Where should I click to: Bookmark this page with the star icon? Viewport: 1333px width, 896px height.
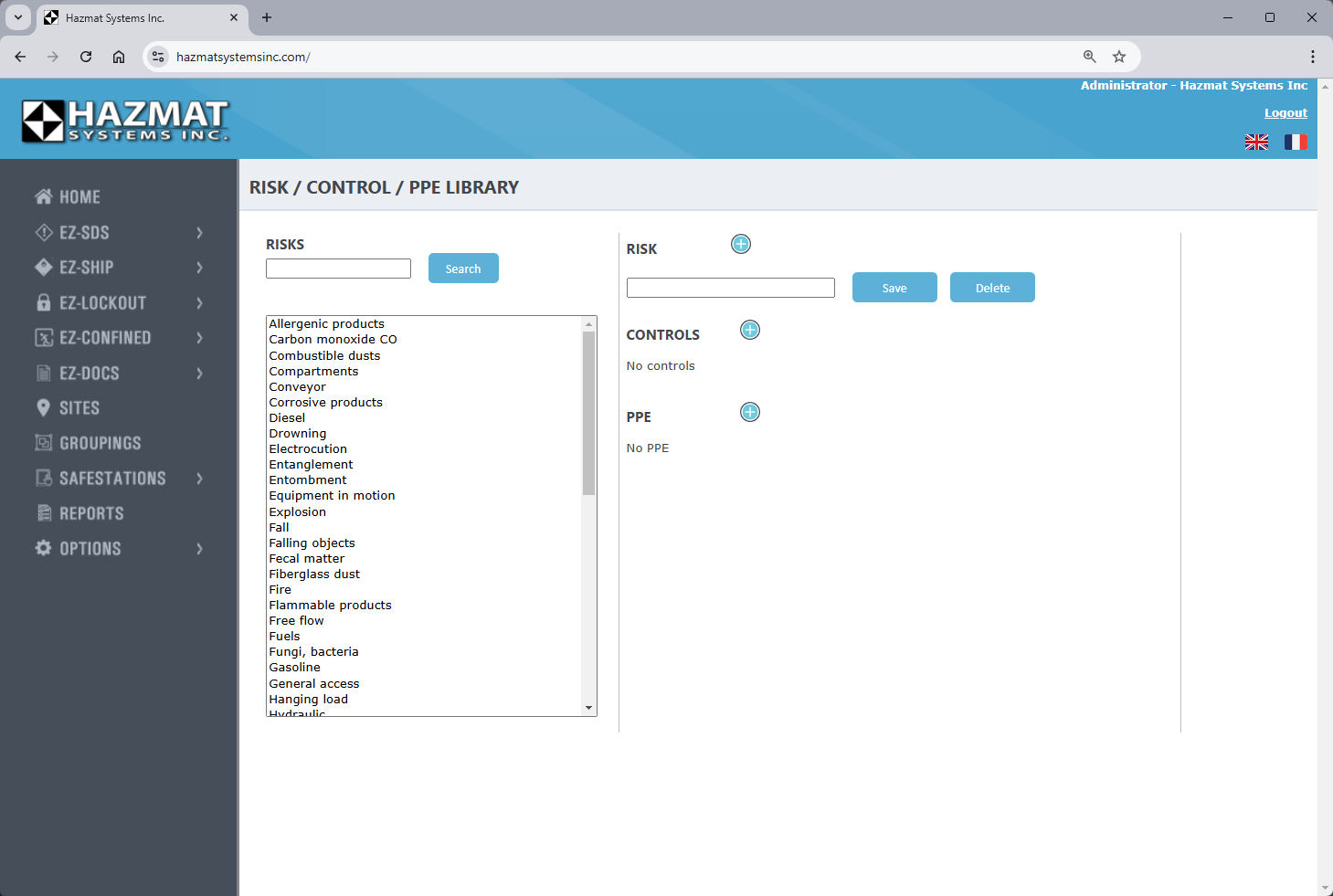click(1119, 57)
